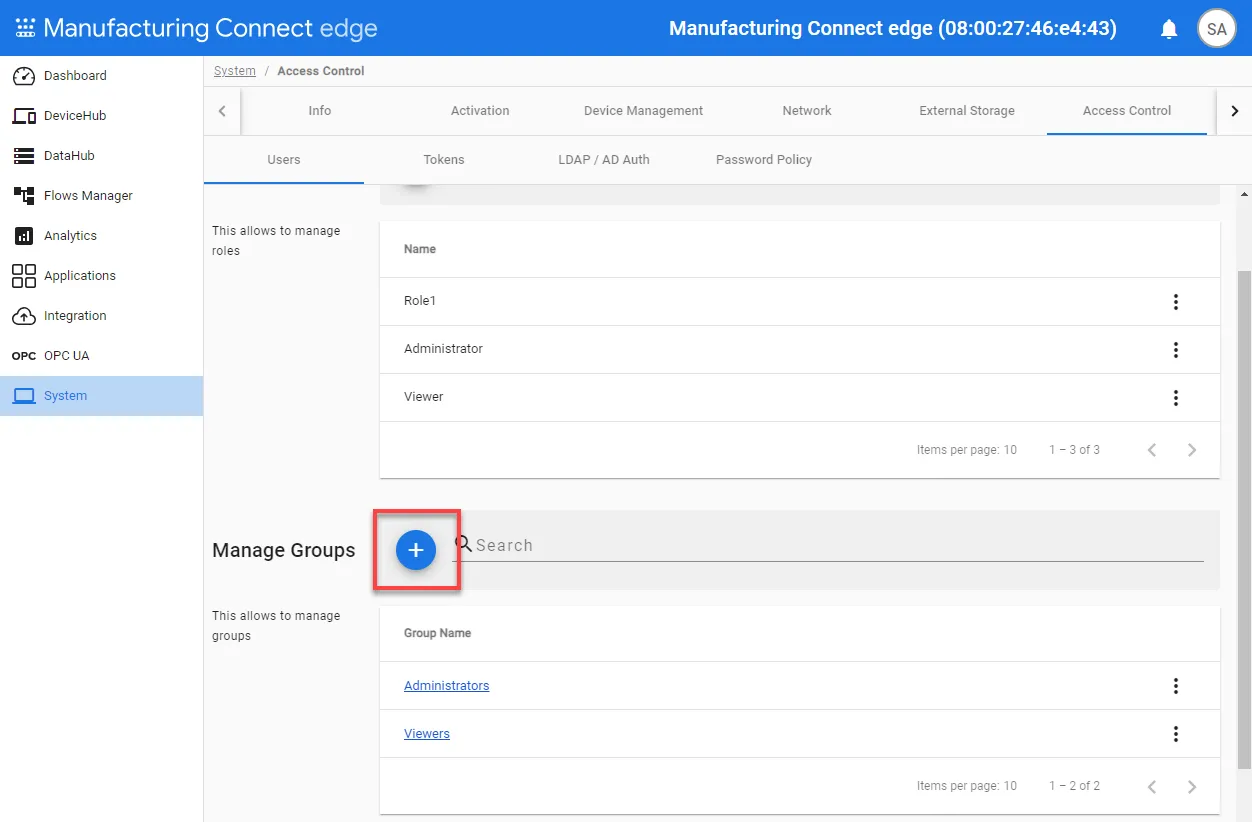Select System in the sidebar
This screenshot has height=822, width=1252.
pyautogui.click(x=101, y=396)
